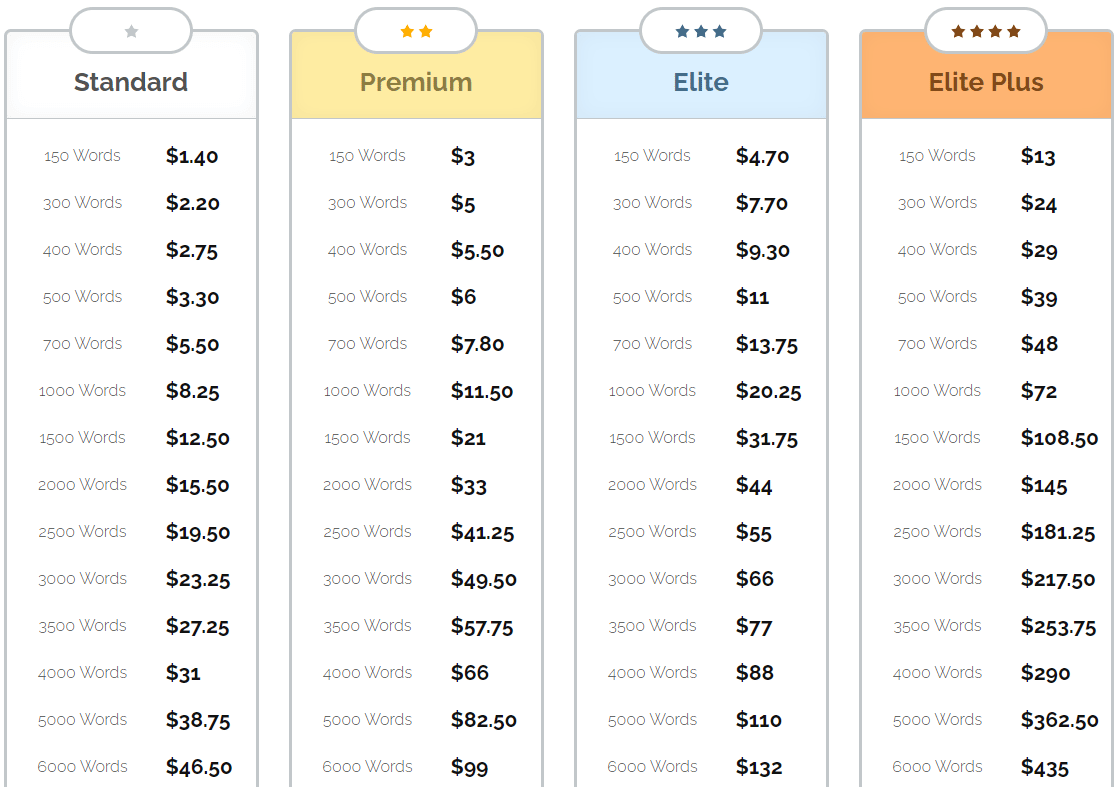Select the $132 Elite price
Image resolution: width=1117 pixels, height=787 pixels.
(x=759, y=767)
